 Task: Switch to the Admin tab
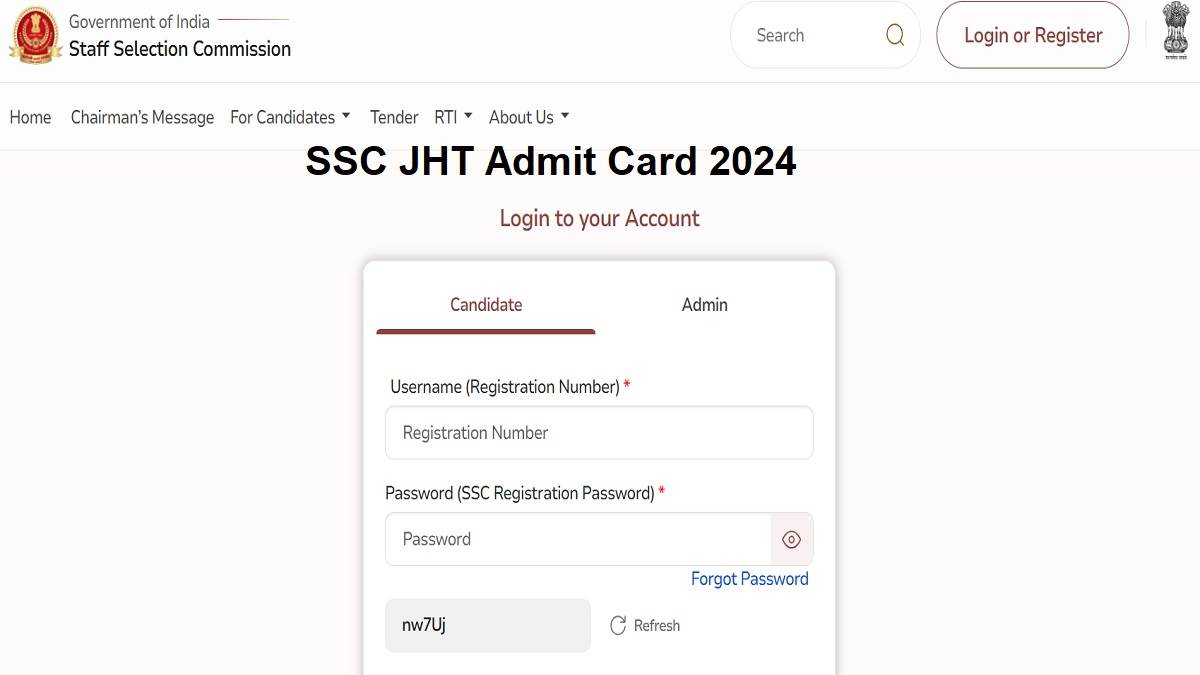(704, 305)
